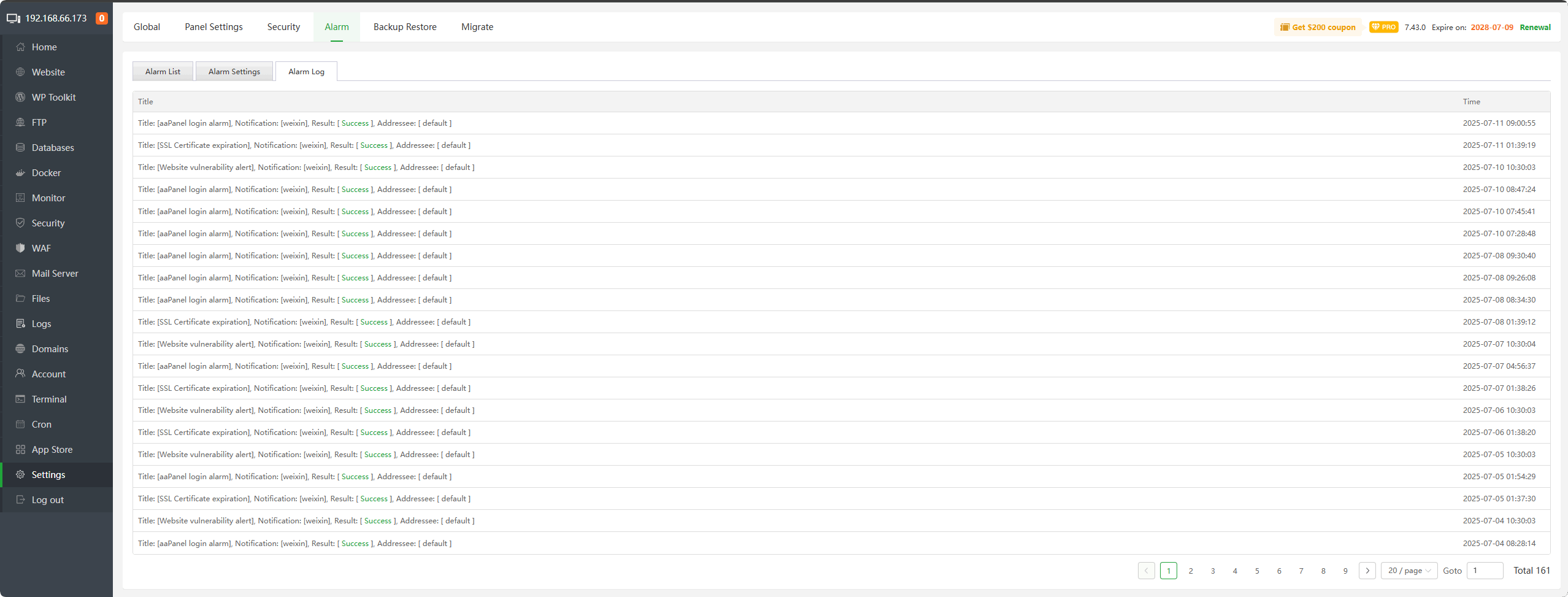Click the Monitor icon in sidebar
The image size is (1568, 597).
20,198
